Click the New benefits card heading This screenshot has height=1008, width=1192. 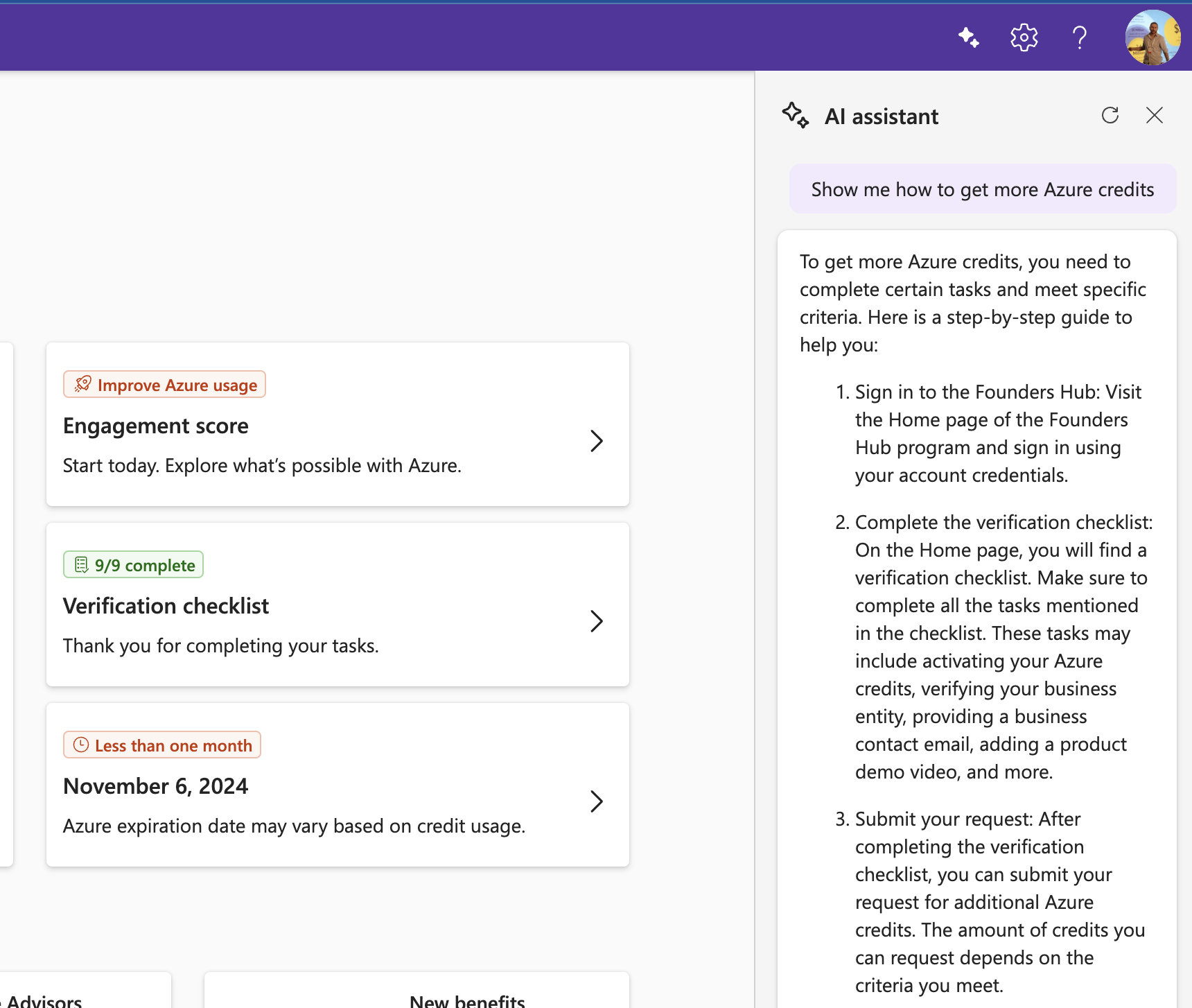pos(468,1001)
